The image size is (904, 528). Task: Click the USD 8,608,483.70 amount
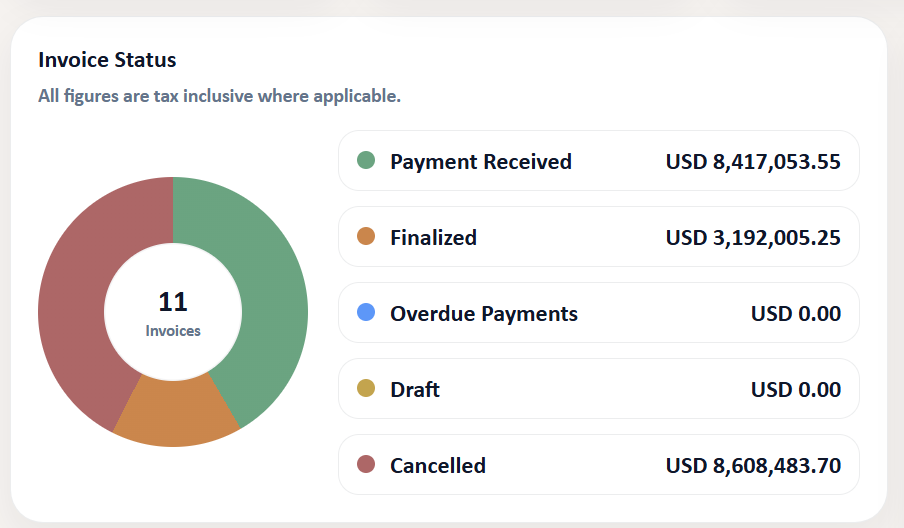point(753,466)
